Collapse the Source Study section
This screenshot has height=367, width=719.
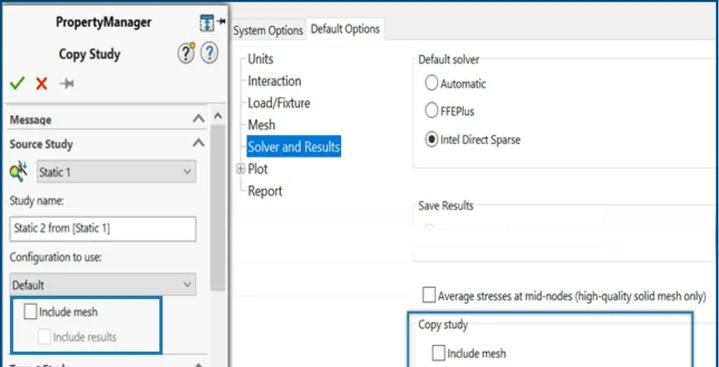click(199, 143)
